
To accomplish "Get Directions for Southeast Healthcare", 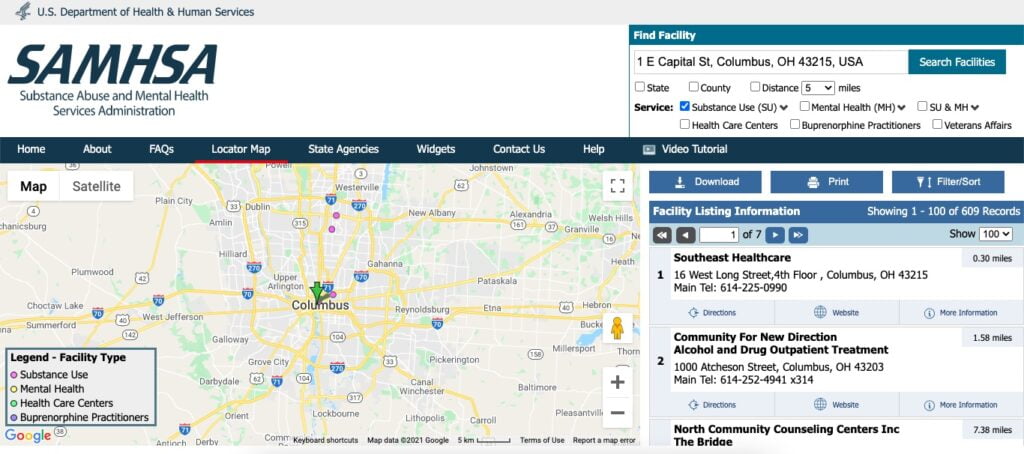I will click(x=712, y=313).
